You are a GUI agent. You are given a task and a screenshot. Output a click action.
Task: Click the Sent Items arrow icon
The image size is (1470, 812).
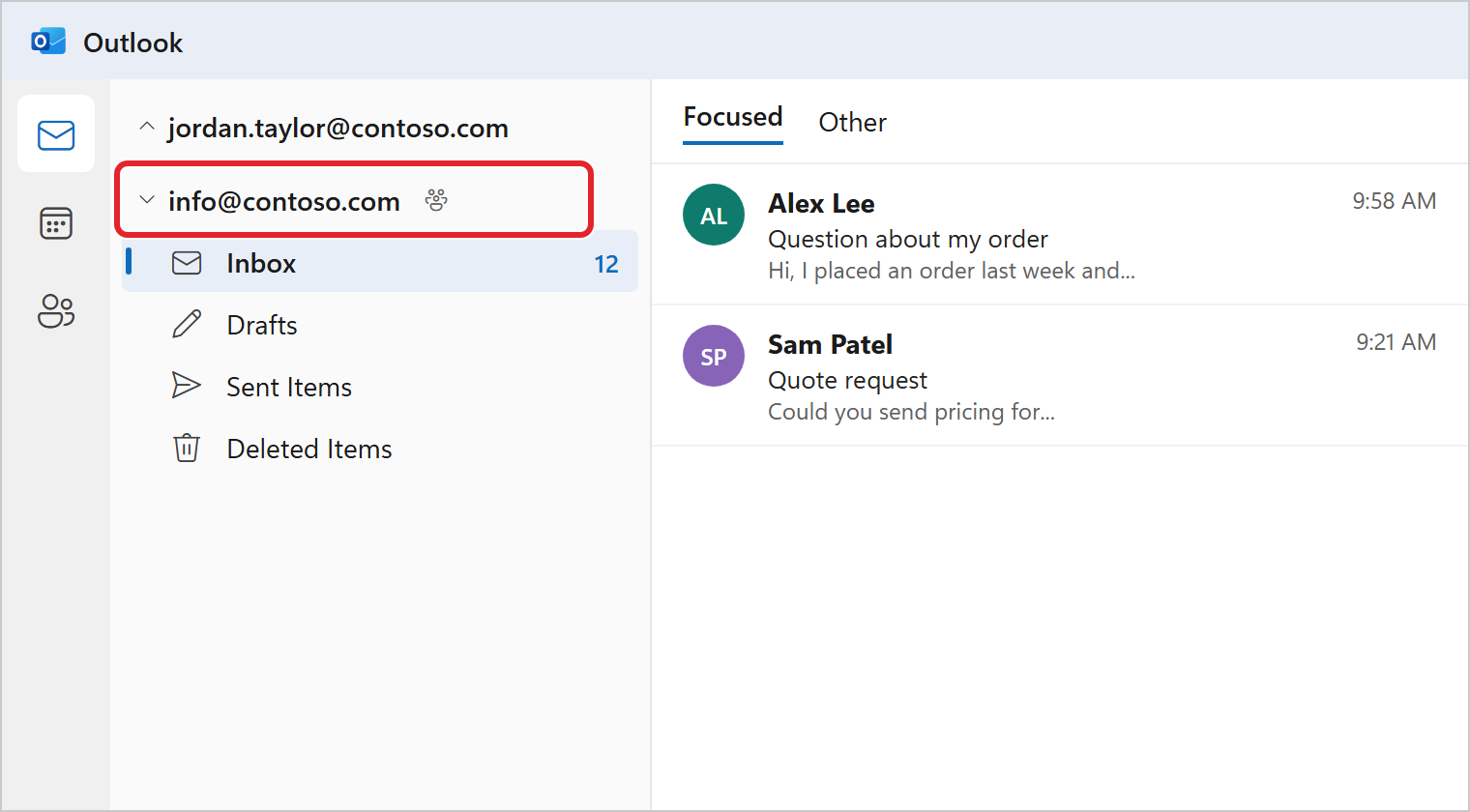(187, 386)
